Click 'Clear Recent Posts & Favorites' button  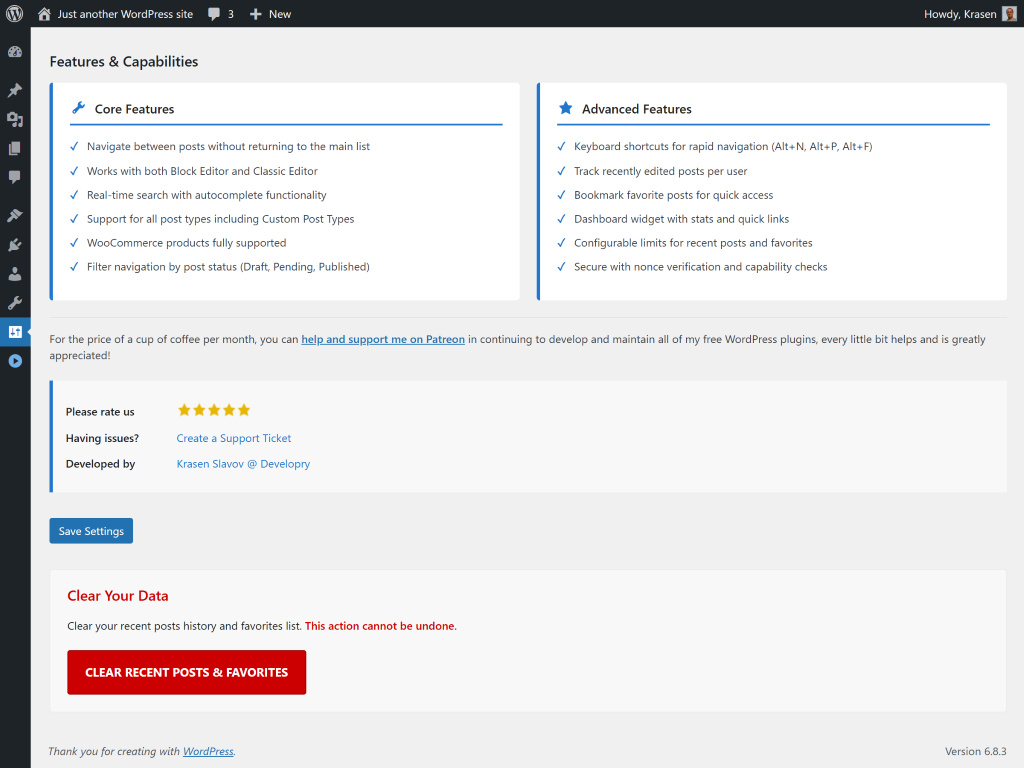[x=187, y=672]
